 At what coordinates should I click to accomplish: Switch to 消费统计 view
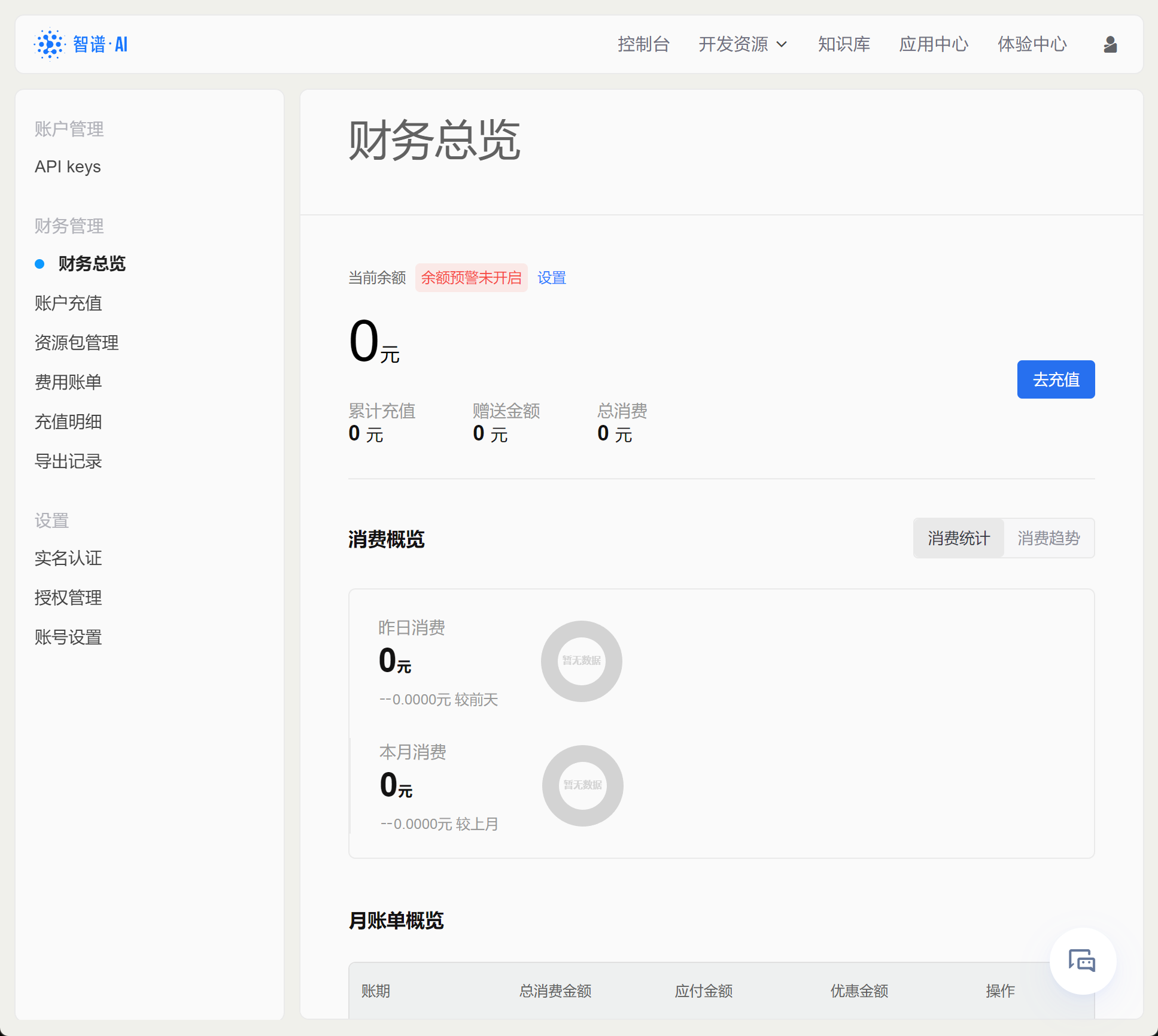pos(959,538)
